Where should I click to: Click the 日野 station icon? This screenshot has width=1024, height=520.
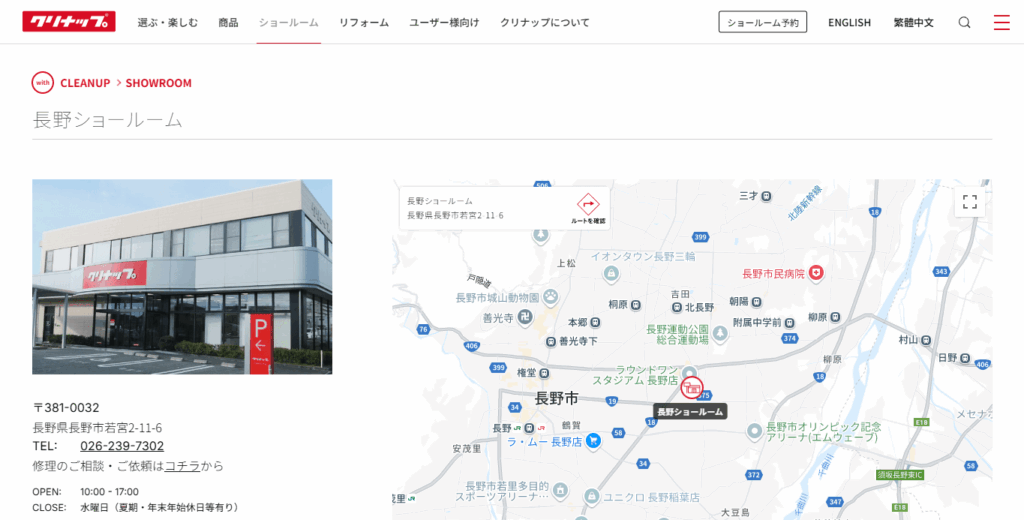tap(965, 358)
